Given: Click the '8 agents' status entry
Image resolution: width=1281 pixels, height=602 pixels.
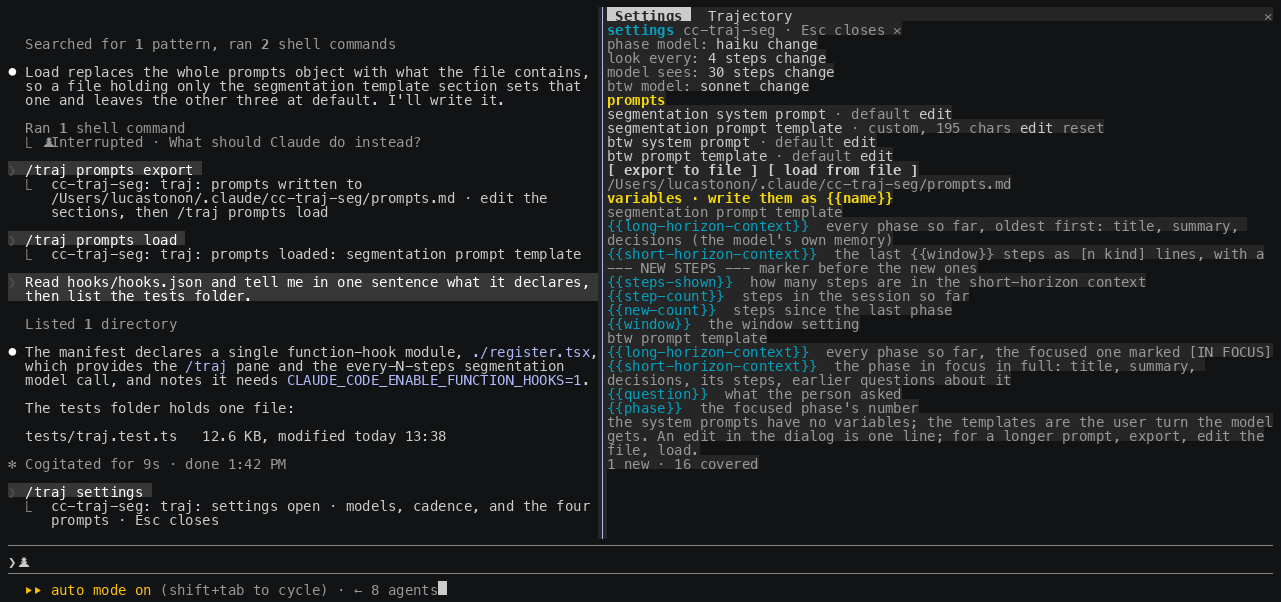Looking at the screenshot, I should tap(404, 590).
